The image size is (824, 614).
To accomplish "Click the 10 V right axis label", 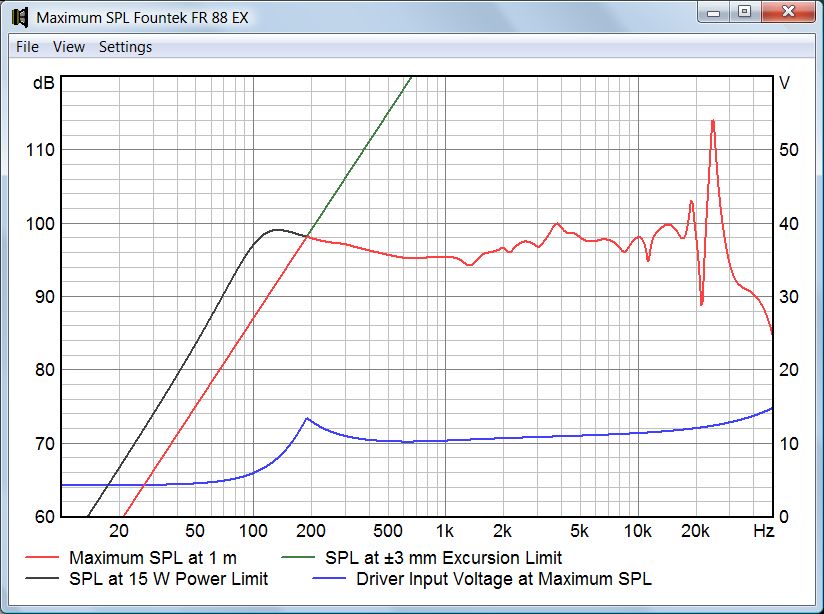I will point(789,444).
